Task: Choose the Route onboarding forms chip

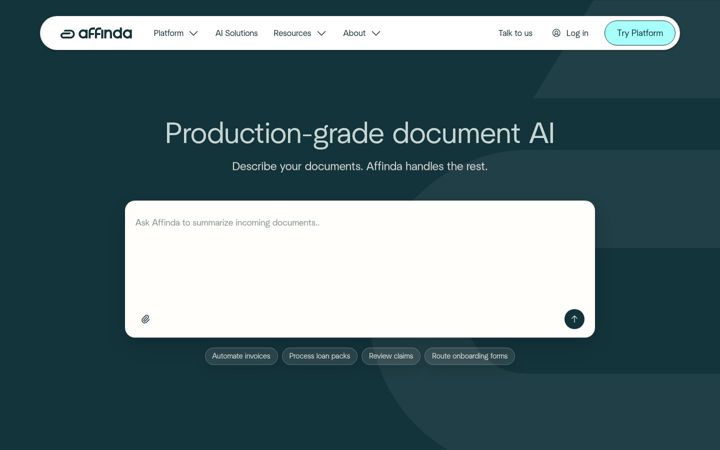Action: click(x=469, y=356)
